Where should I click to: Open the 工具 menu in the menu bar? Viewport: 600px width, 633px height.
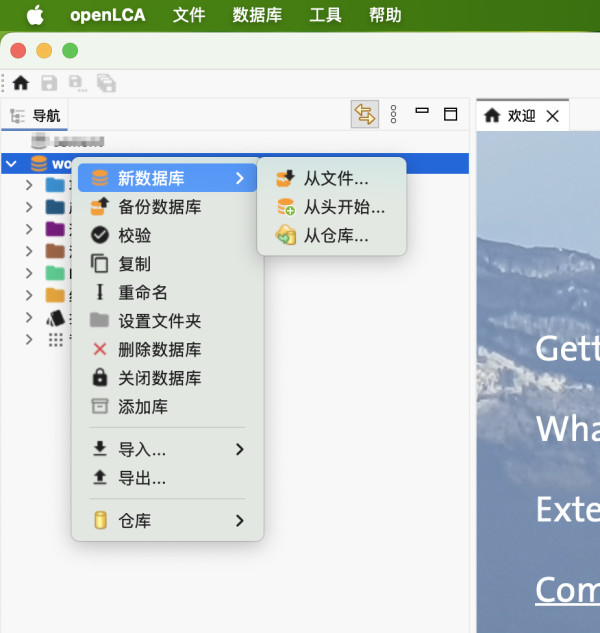coord(325,15)
